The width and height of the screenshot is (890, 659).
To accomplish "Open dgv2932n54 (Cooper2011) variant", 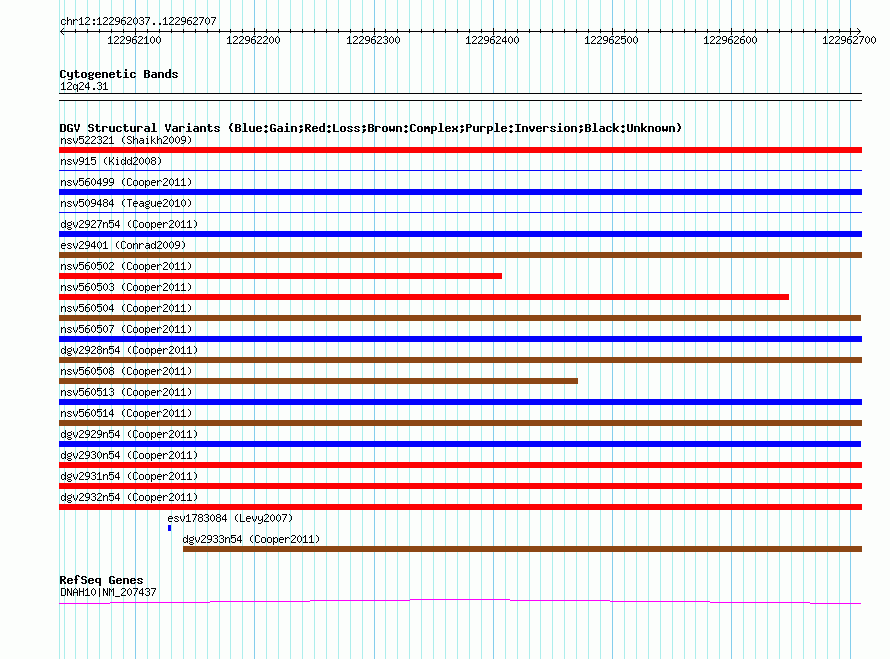I will [129, 497].
